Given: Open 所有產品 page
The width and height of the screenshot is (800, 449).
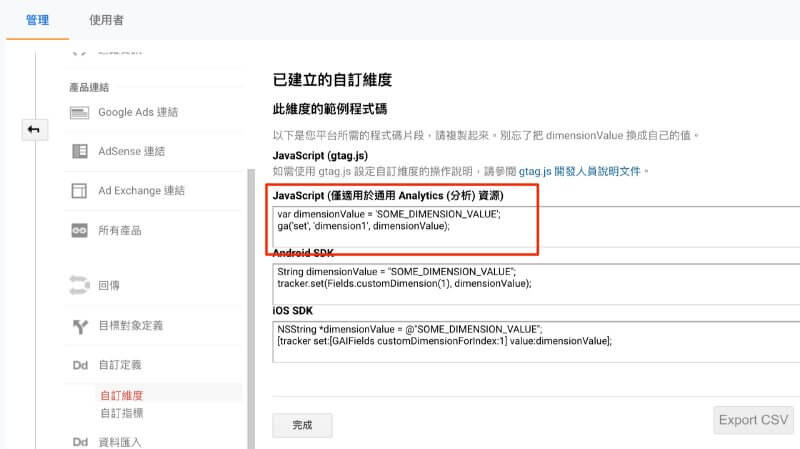Looking at the screenshot, I should click(120, 231).
